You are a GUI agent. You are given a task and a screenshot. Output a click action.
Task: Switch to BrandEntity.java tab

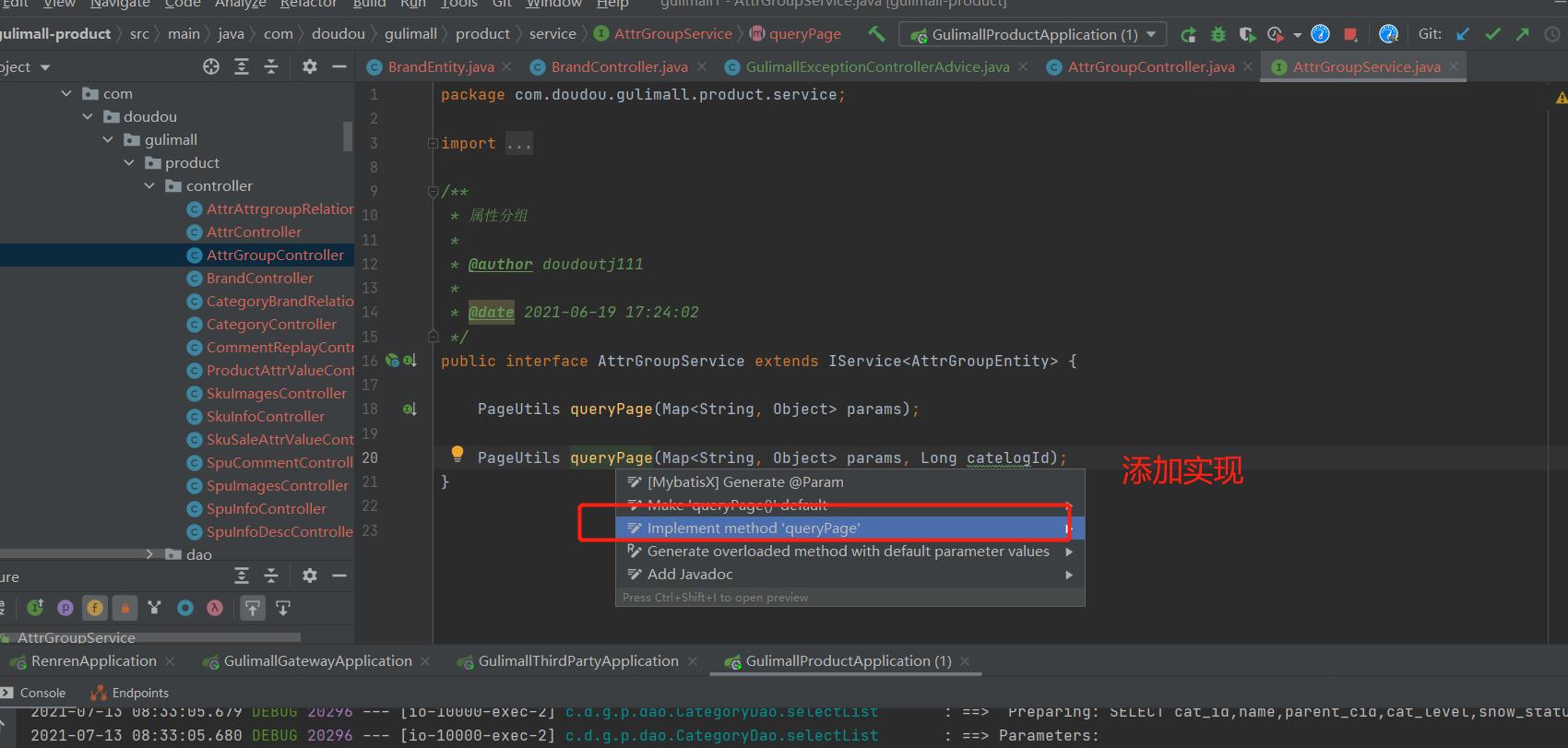click(x=440, y=66)
